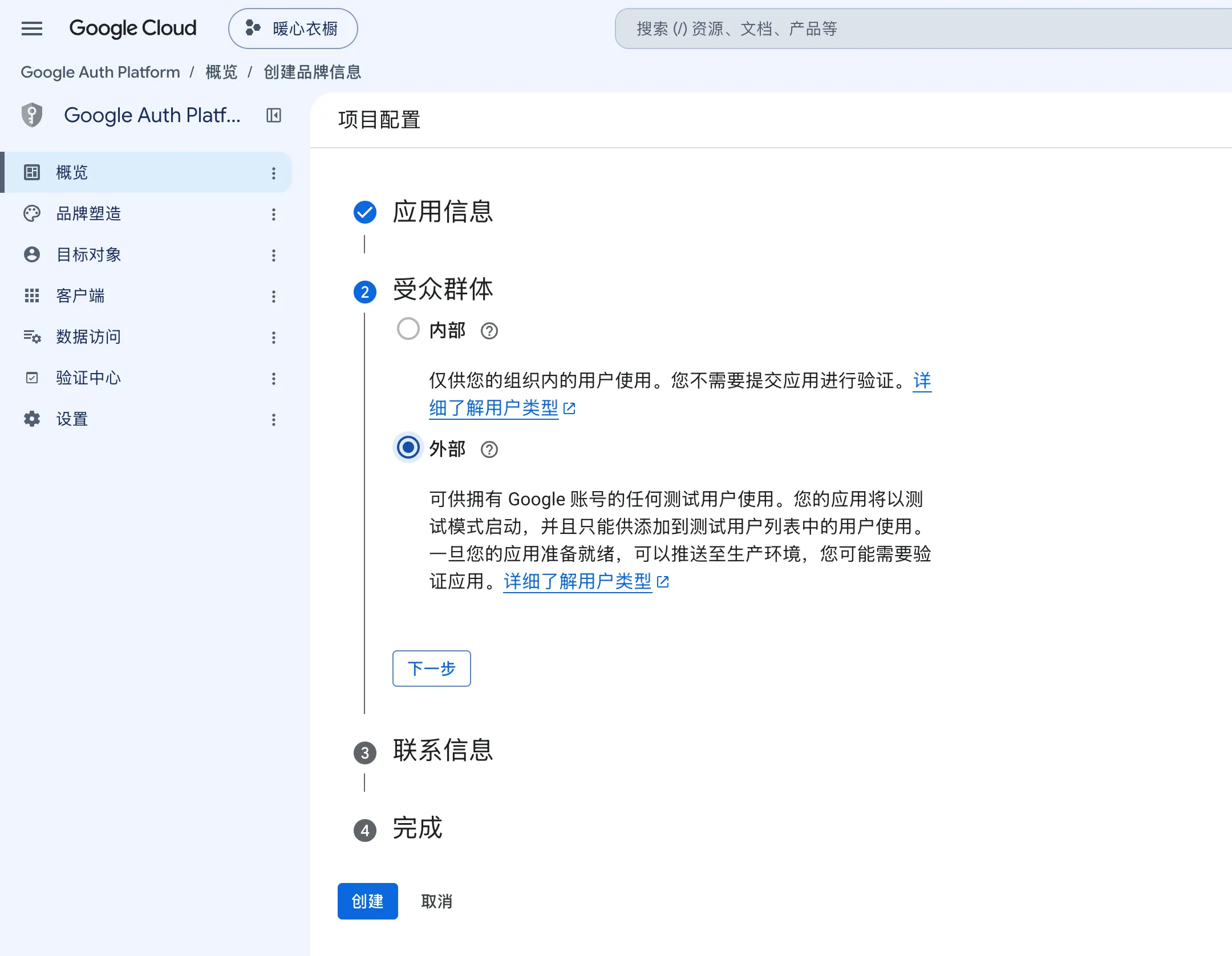Expand the 应用信息 step heading
1232x956 pixels.
(443, 212)
